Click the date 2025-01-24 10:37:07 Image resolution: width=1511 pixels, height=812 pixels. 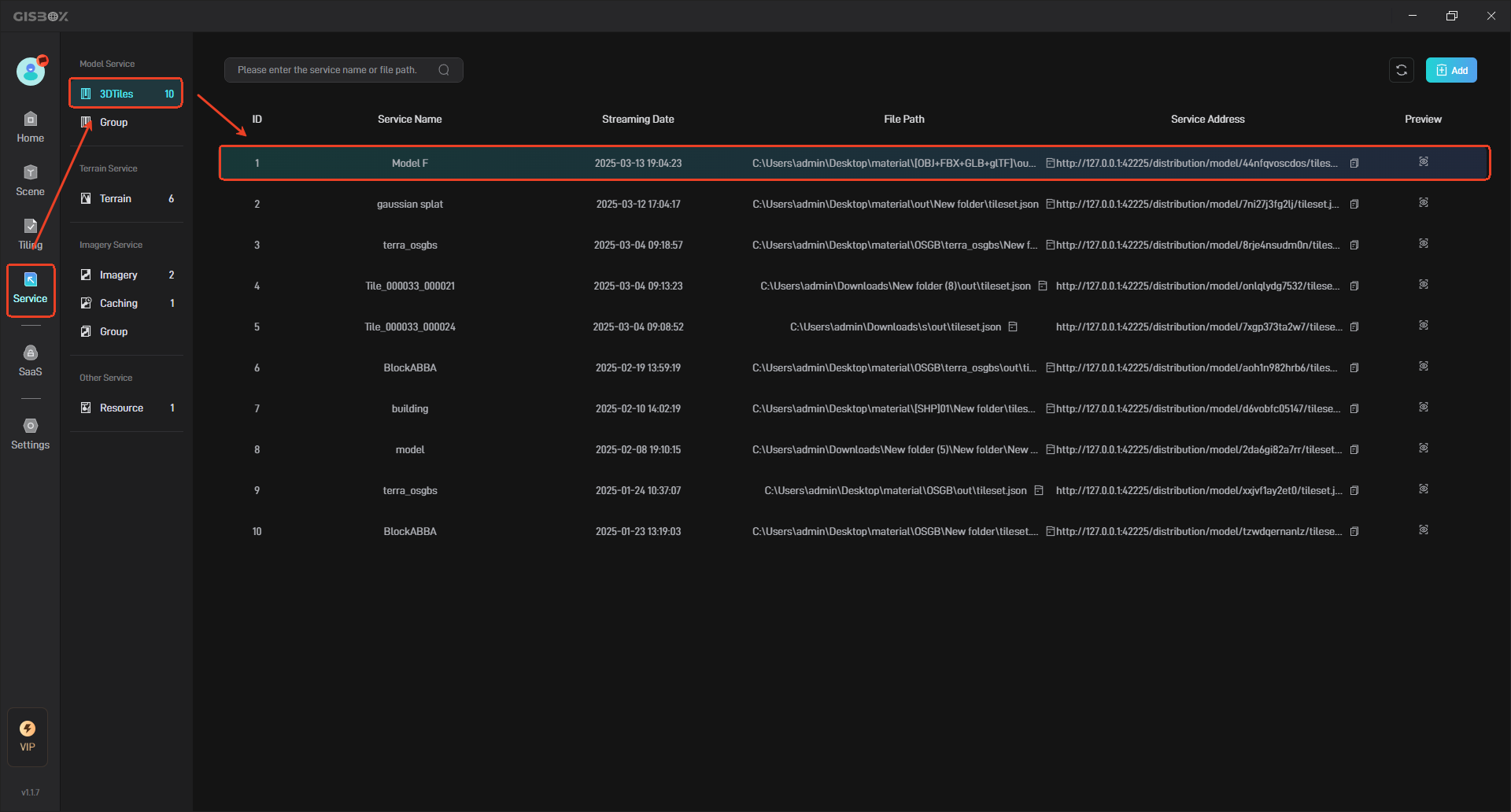point(638,491)
